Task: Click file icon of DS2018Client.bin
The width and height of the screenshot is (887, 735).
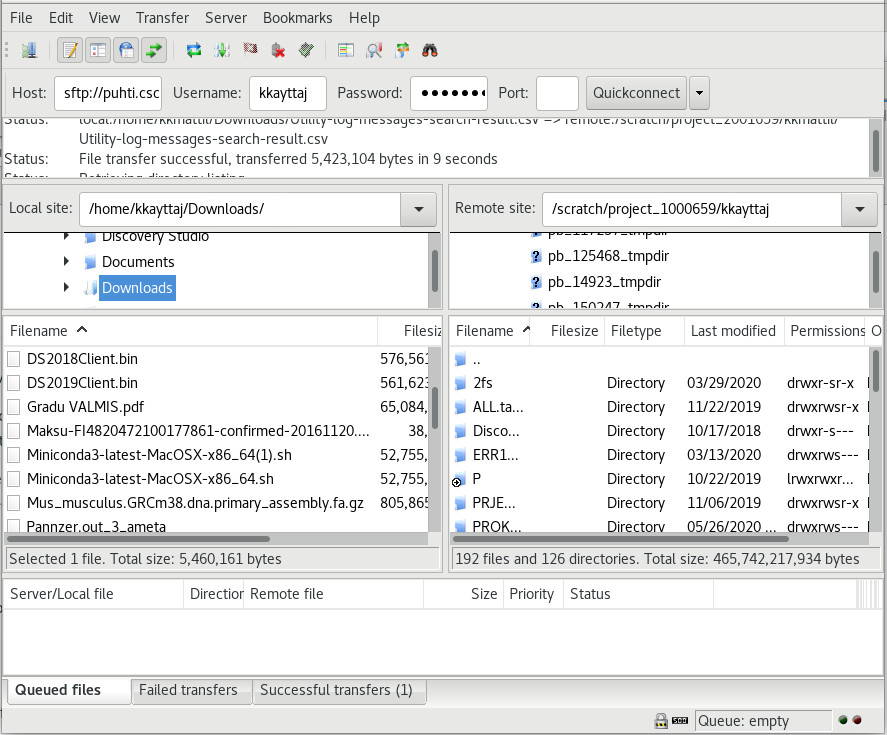Action: [x=14, y=359]
